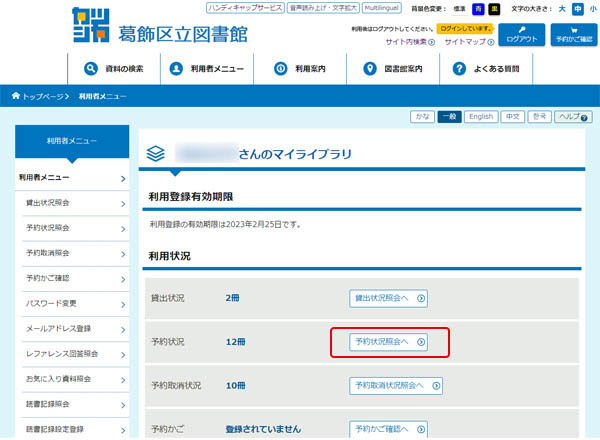Switch display language to 一般
600x440 pixels.
[x=449, y=116]
